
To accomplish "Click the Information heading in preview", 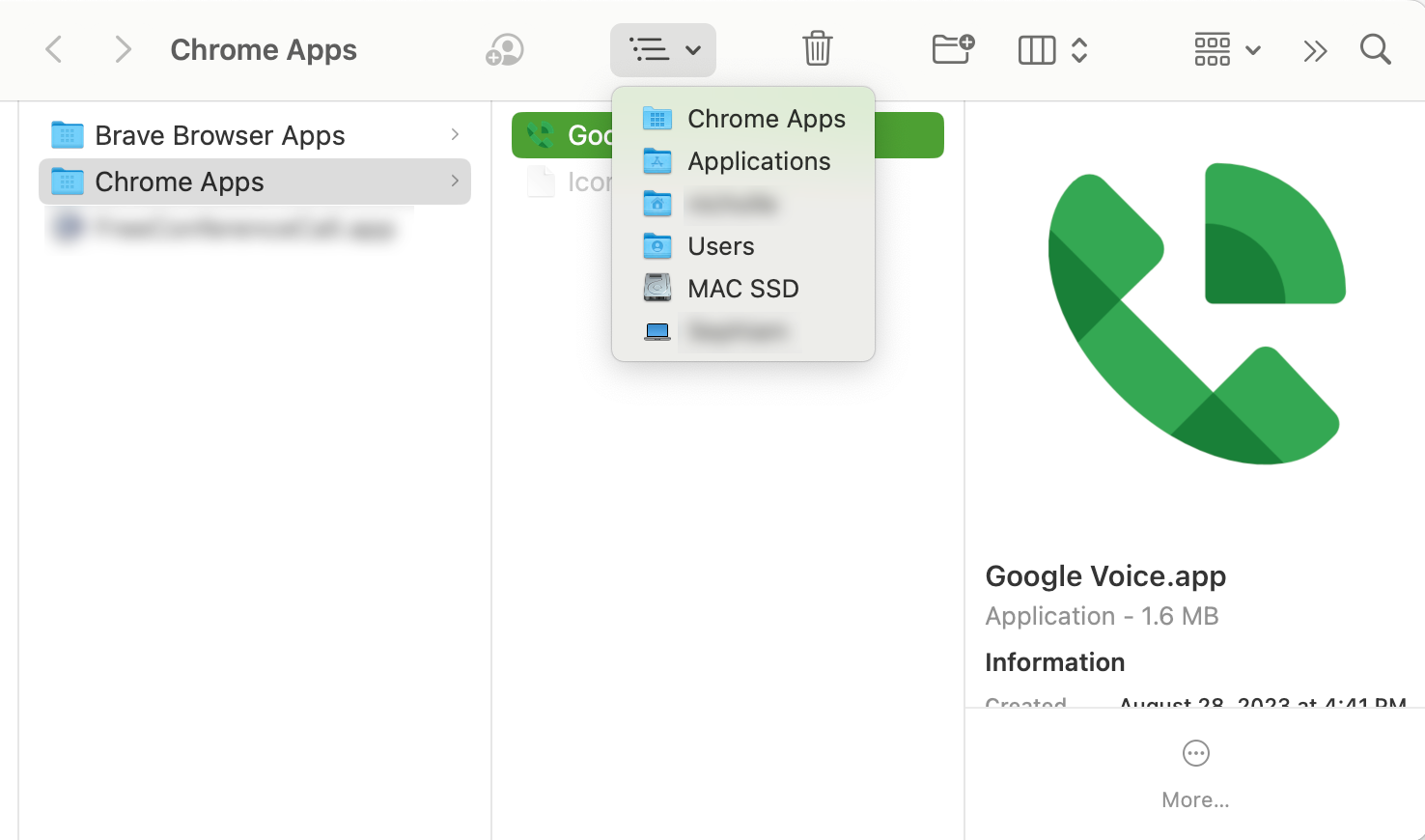I will point(1055,662).
